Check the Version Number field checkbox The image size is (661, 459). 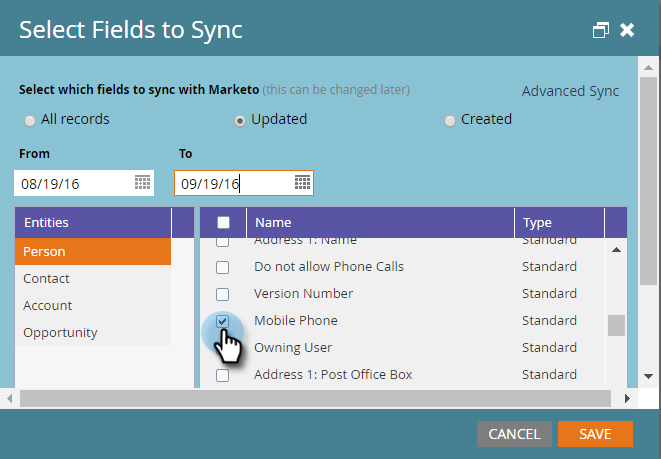223,294
